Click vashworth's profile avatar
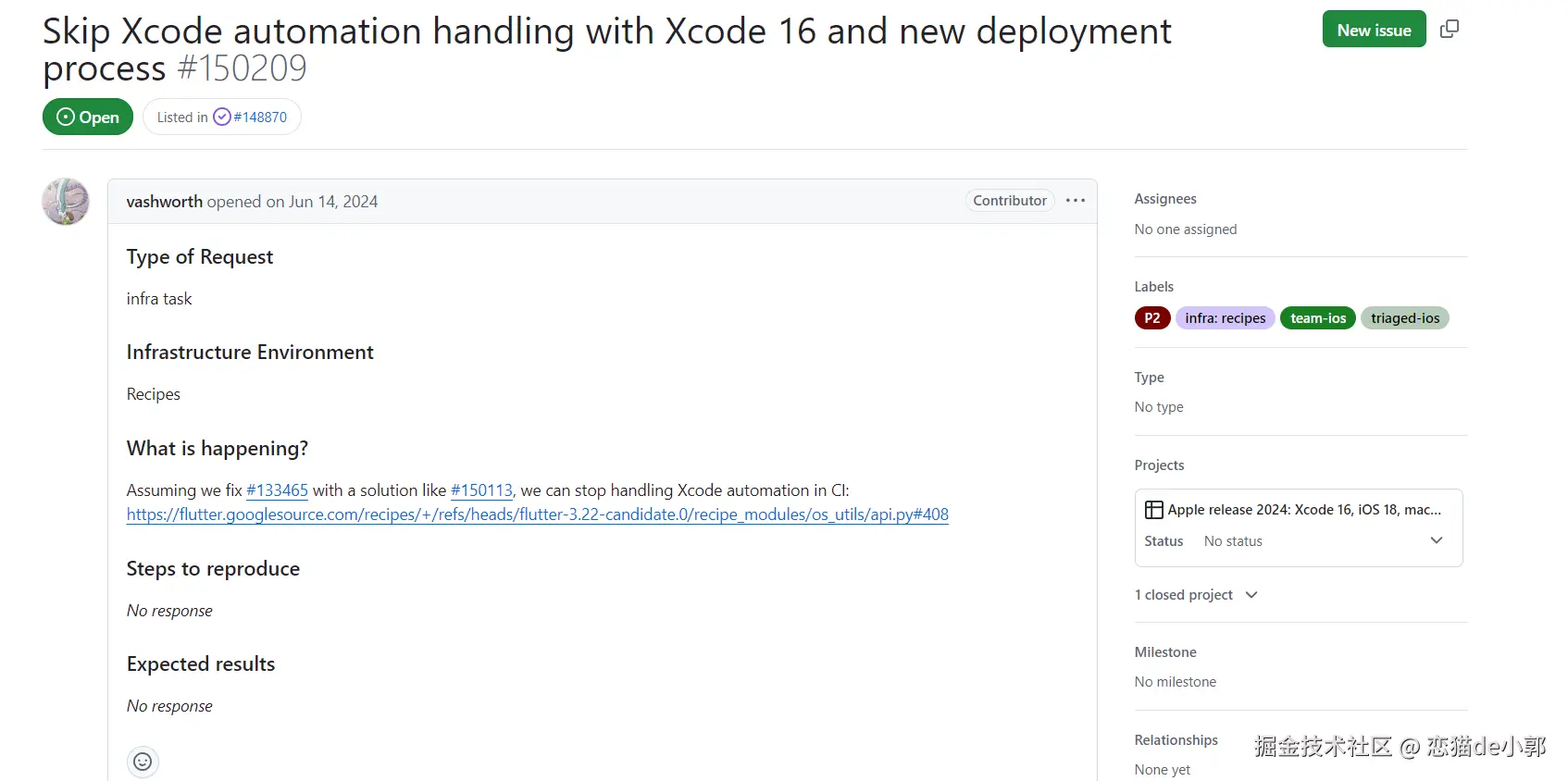 [x=66, y=202]
